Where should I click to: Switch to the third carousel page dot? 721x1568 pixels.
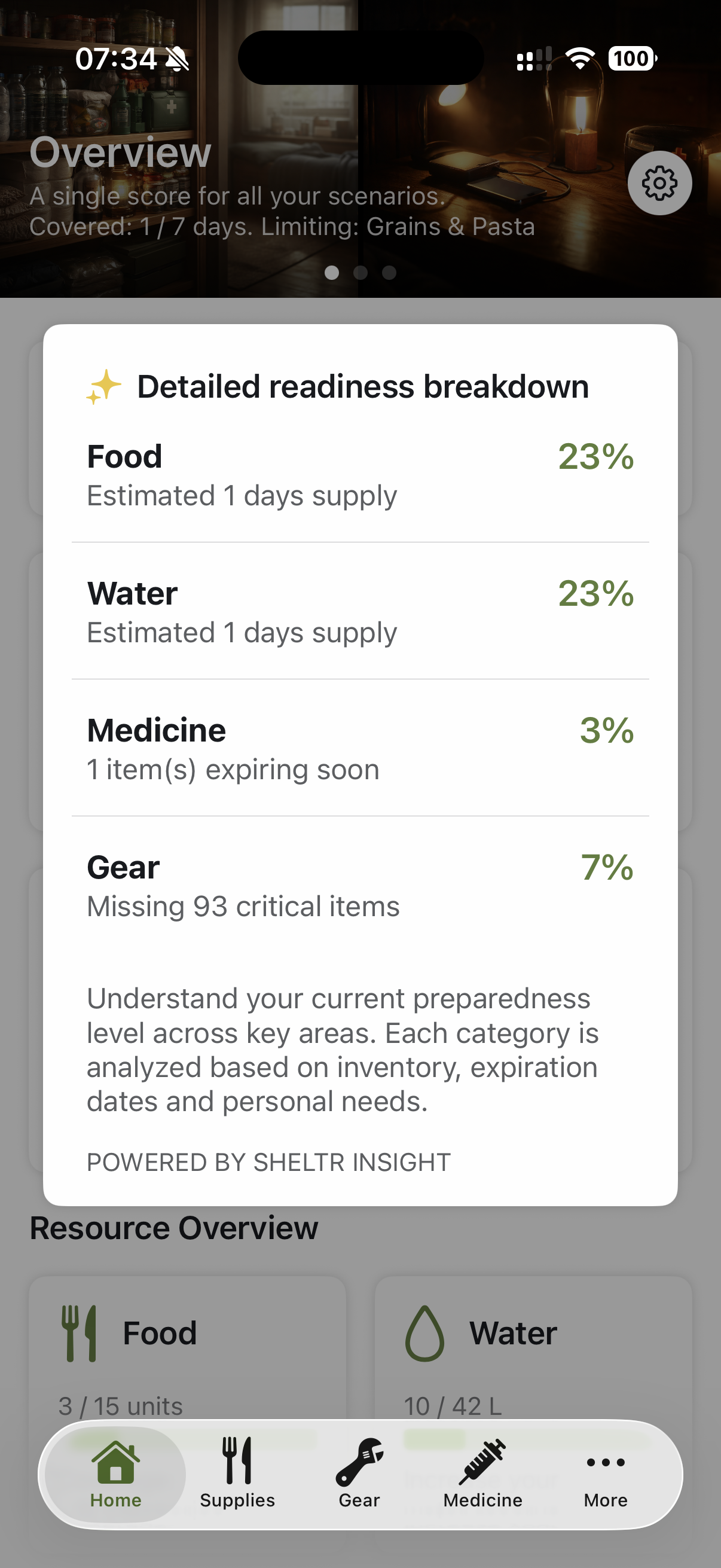point(389,273)
